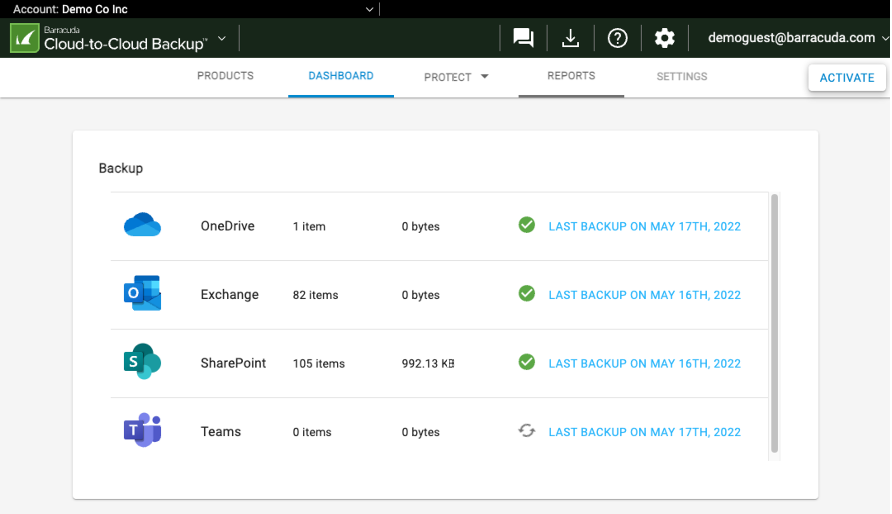
Task: Click the '0 items' count
Action: [x=312, y=432]
